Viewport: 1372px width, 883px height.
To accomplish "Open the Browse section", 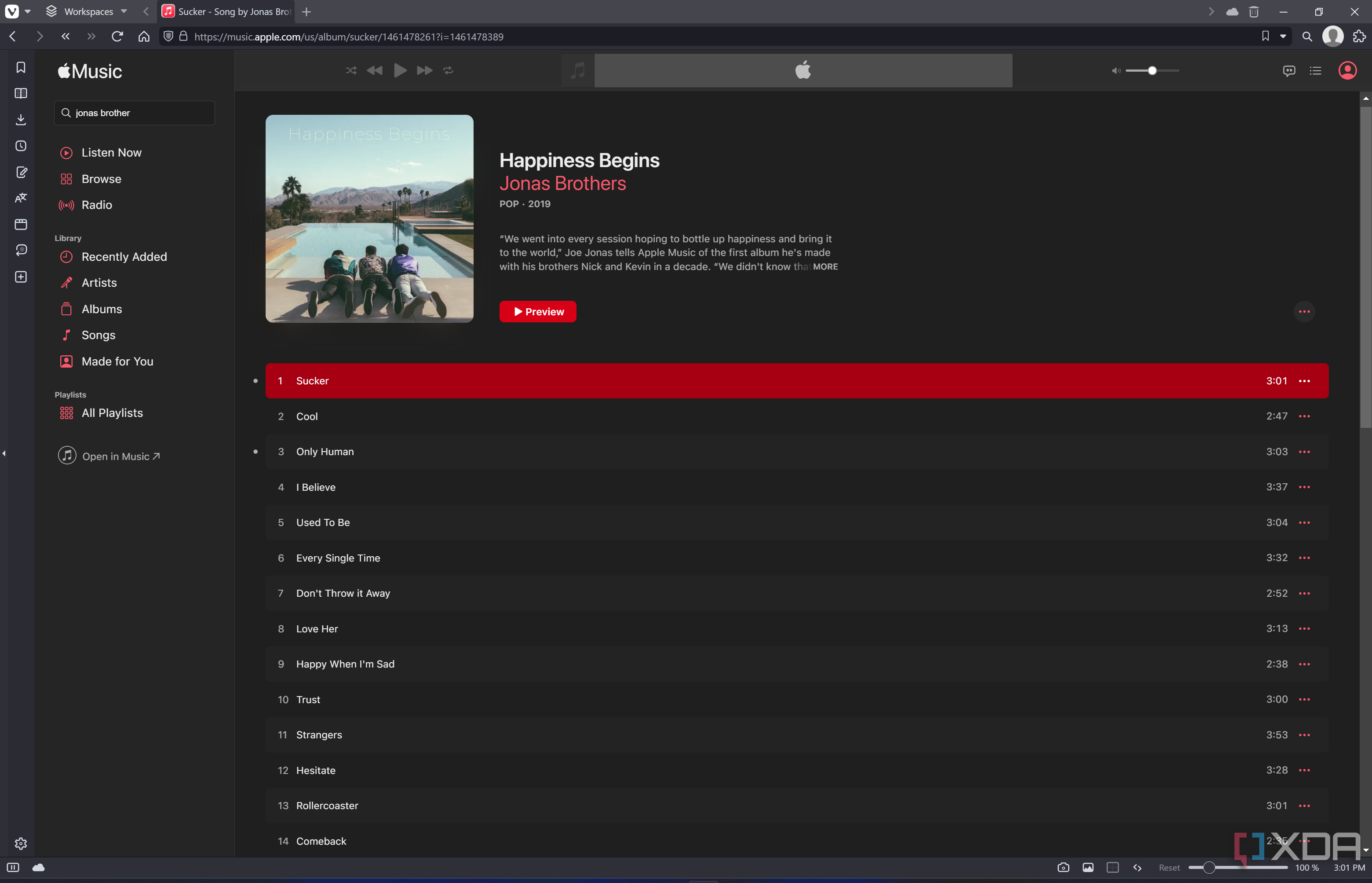I will pyautogui.click(x=102, y=179).
